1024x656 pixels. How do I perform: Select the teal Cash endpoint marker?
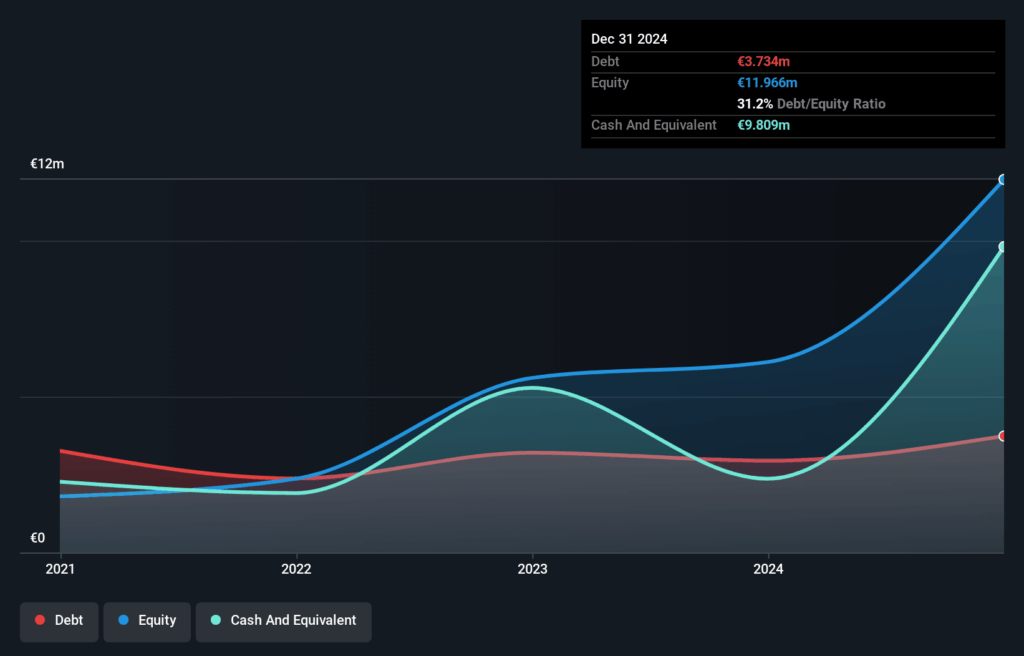pyautogui.click(x=1002, y=247)
